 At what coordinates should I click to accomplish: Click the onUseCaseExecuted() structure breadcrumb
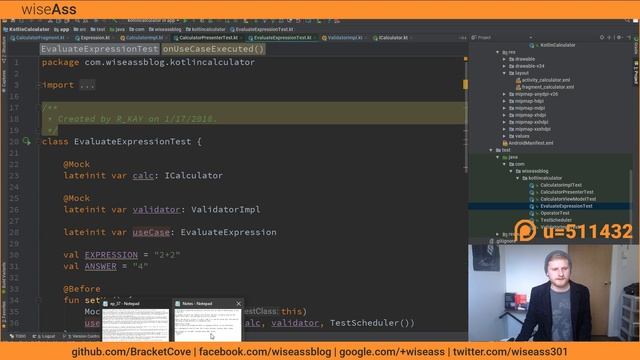click(213, 49)
